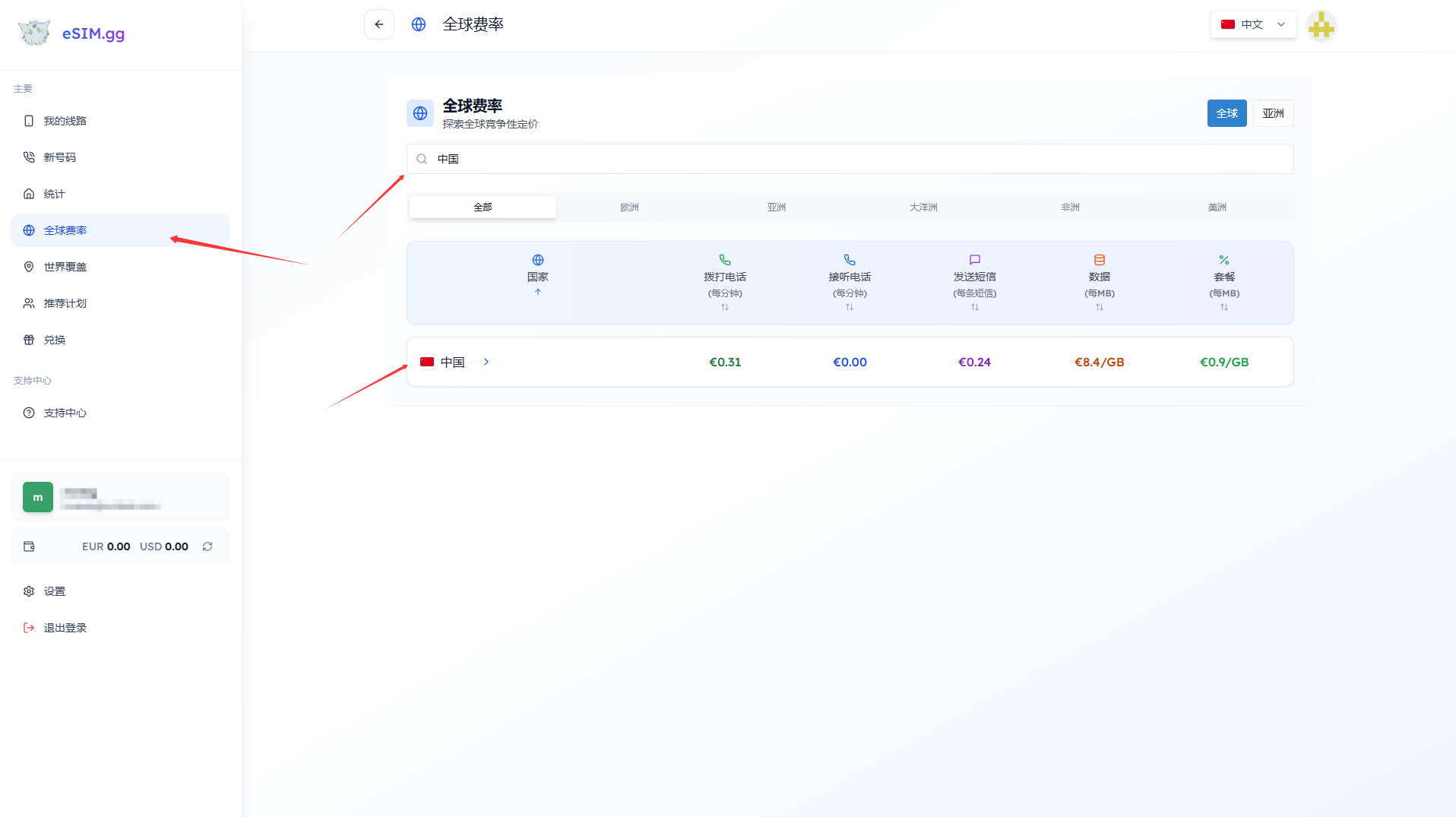Toggle country column sort order (国家)
Viewport: 1456px width, 817px height.
[537, 278]
